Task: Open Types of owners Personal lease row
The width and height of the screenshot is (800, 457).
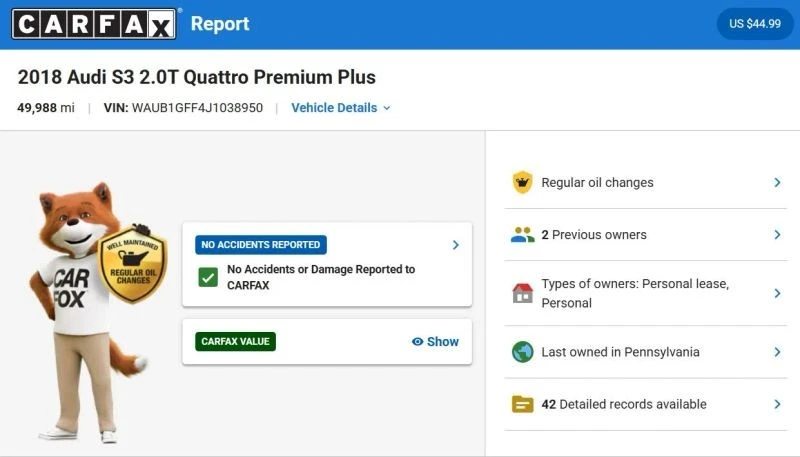Action: tap(645, 293)
